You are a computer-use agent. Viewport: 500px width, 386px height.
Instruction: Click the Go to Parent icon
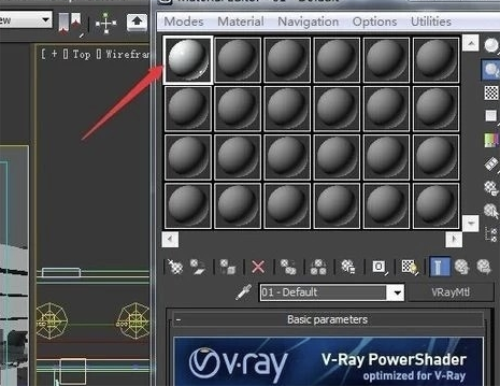462,267
